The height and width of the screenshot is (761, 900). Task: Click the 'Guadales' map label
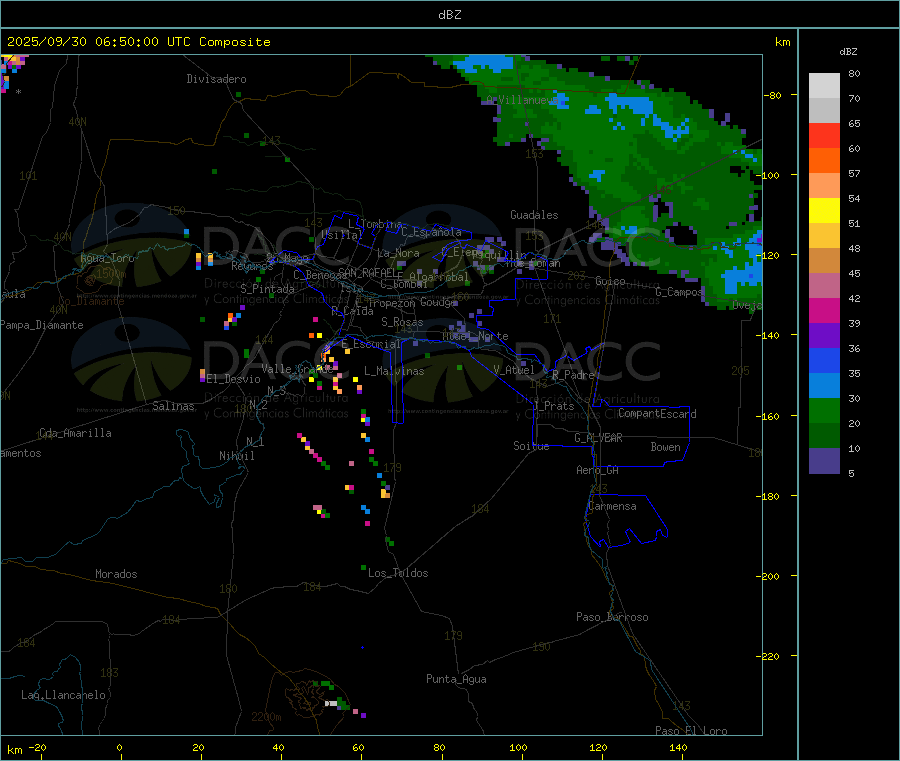click(534, 215)
